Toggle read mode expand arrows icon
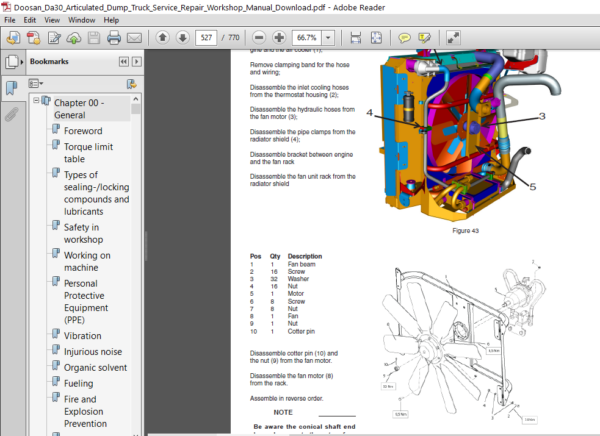The image size is (600, 436). click(453, 38)
